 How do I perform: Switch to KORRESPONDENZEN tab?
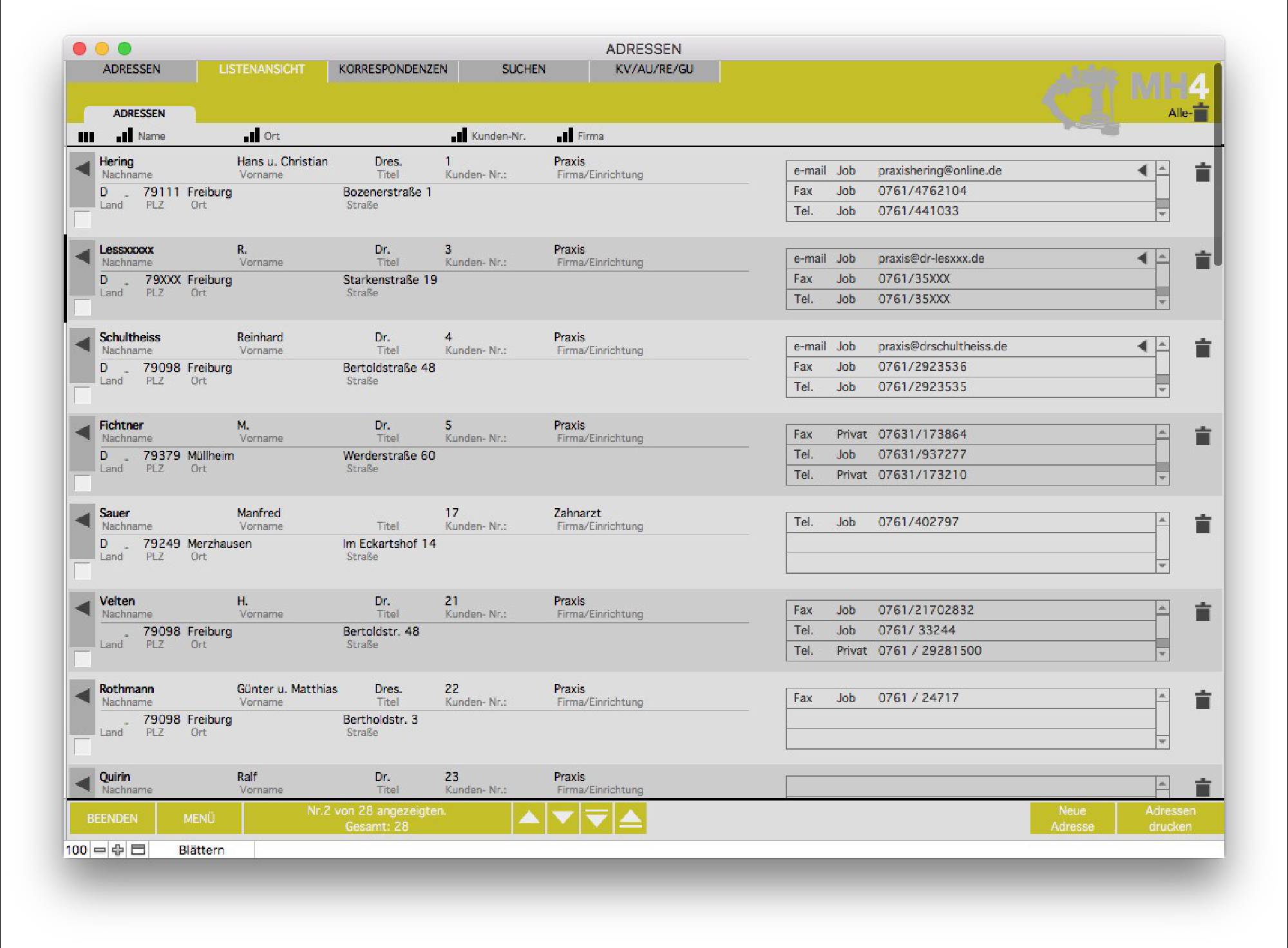(x=393, y=70)
